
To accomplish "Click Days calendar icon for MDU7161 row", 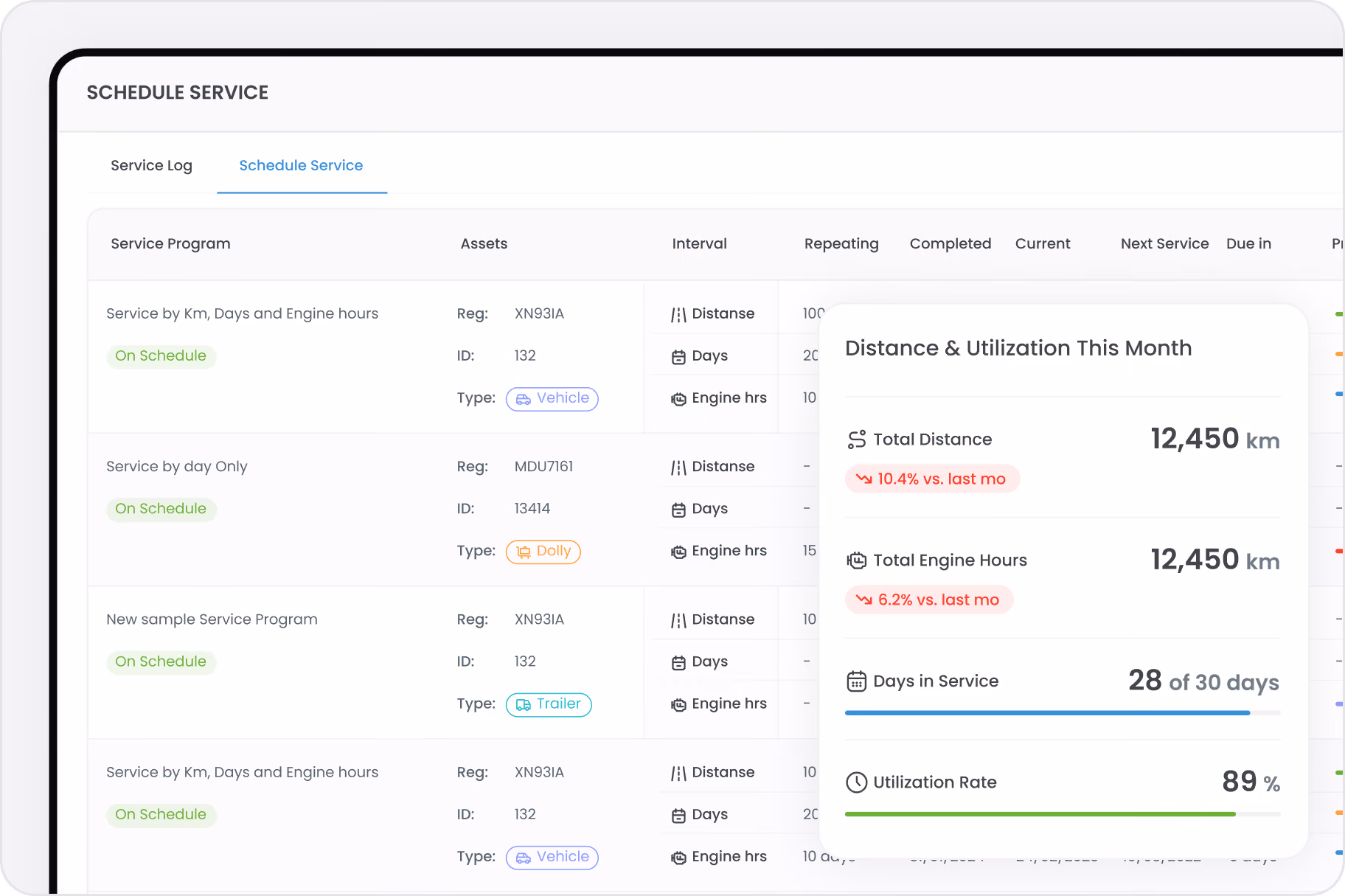I will (678, 510).
